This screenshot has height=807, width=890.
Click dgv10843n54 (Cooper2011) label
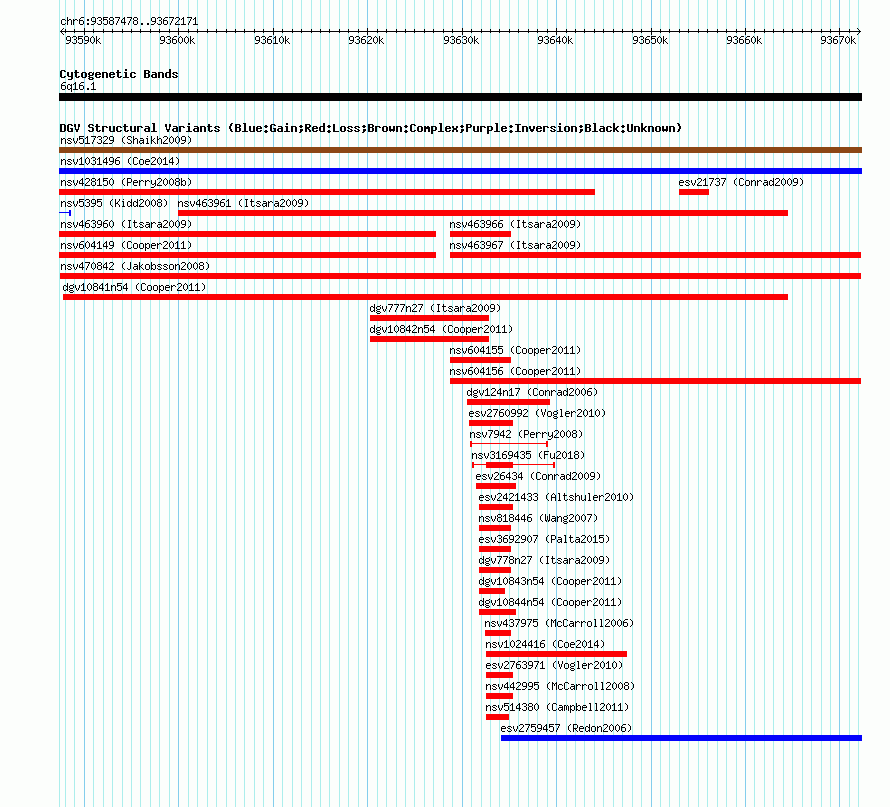(x=550, y=581)
